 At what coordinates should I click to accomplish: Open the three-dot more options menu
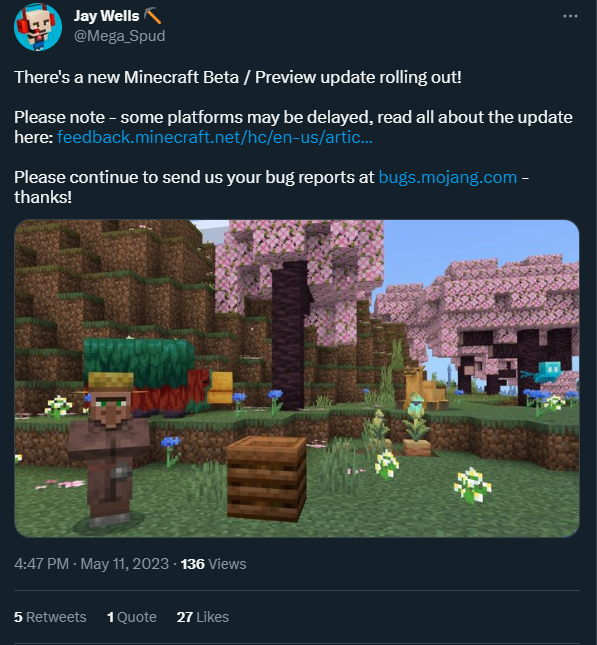click(570, 16)
